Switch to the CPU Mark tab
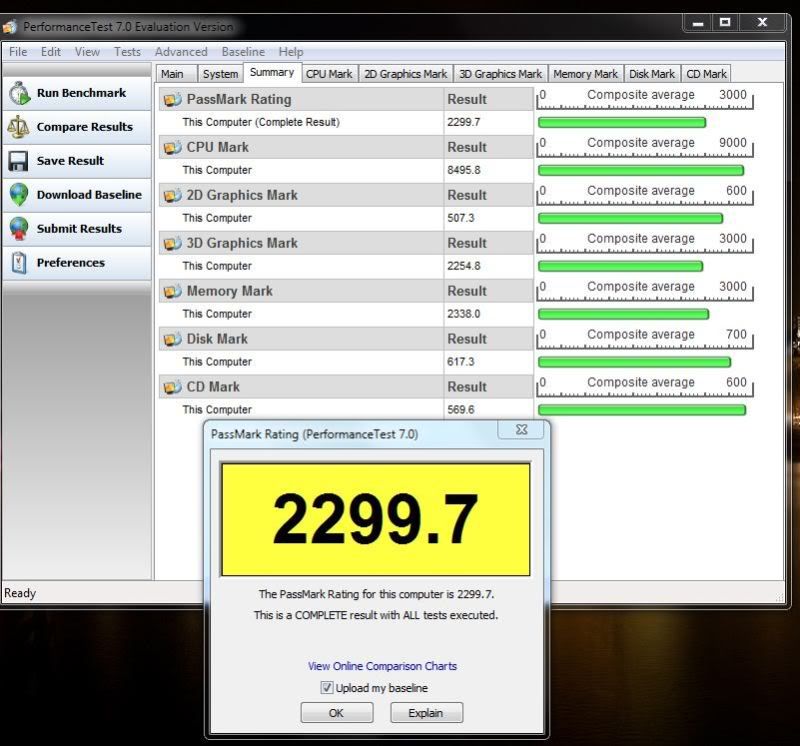The width and height of the screenshot is (800, 746). pos(330,74)
